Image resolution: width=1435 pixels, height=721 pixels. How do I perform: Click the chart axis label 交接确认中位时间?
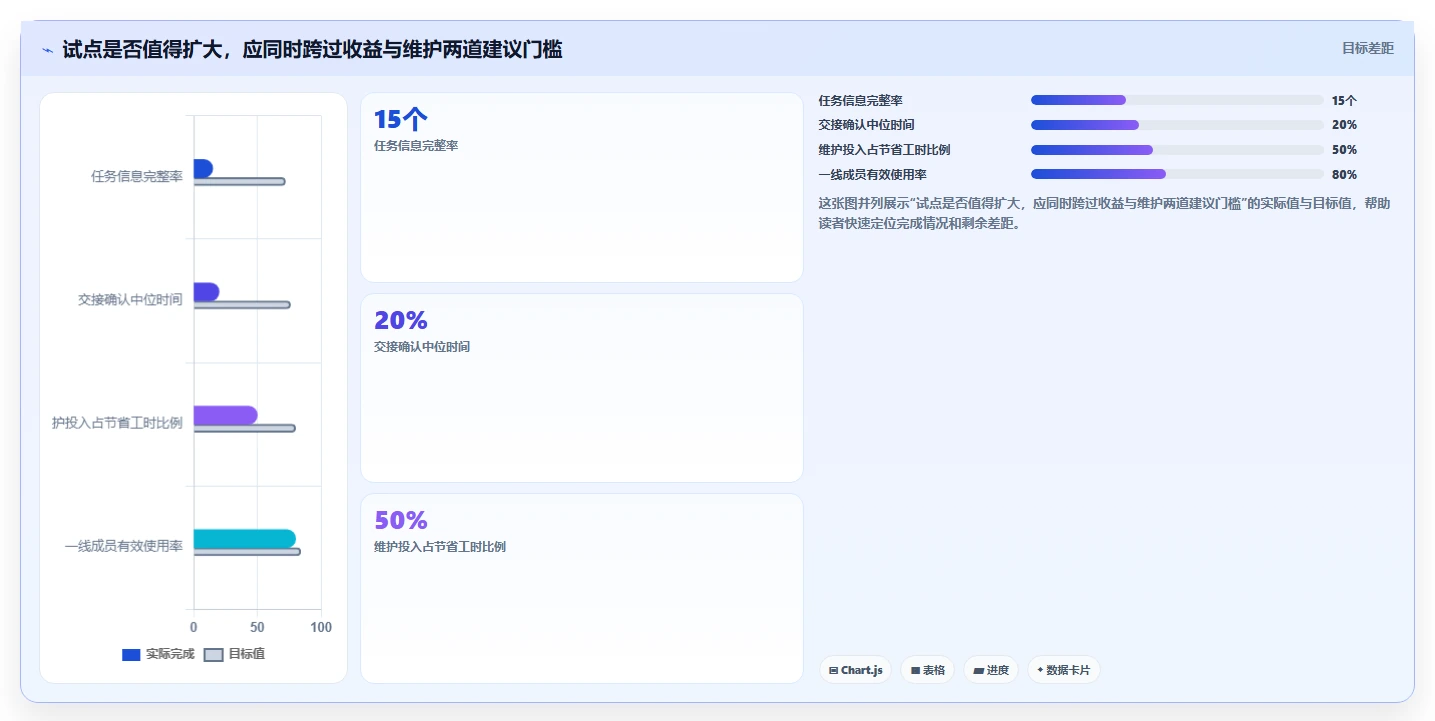(130, 299)
